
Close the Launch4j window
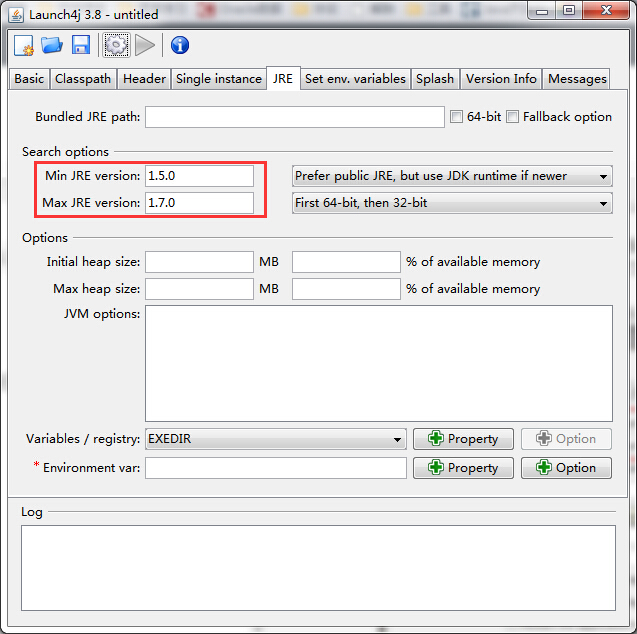coord(606,11)
